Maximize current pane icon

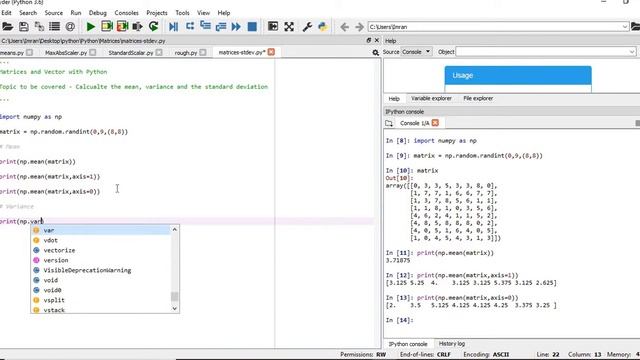tap(273, 27)
